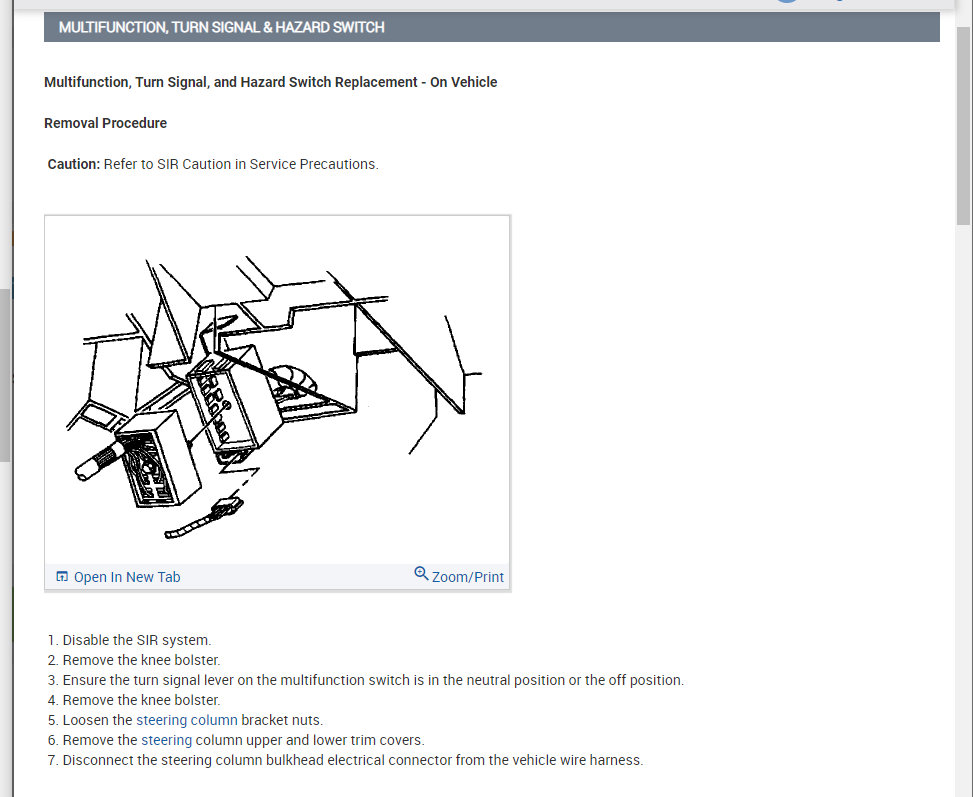
Task: Click the page's right vertical scrollbar thumb
Action: (x=964, y=126)
